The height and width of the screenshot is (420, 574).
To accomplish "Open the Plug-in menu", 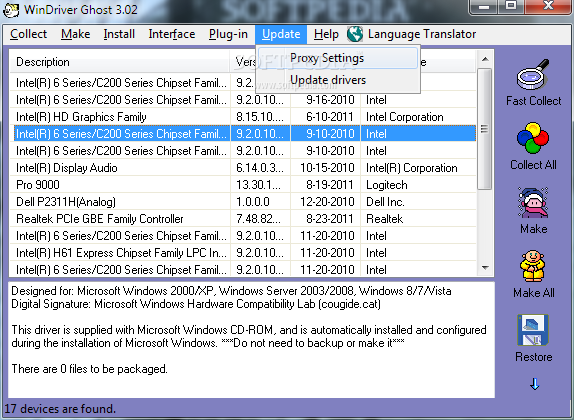I will [x=228, y=34].
